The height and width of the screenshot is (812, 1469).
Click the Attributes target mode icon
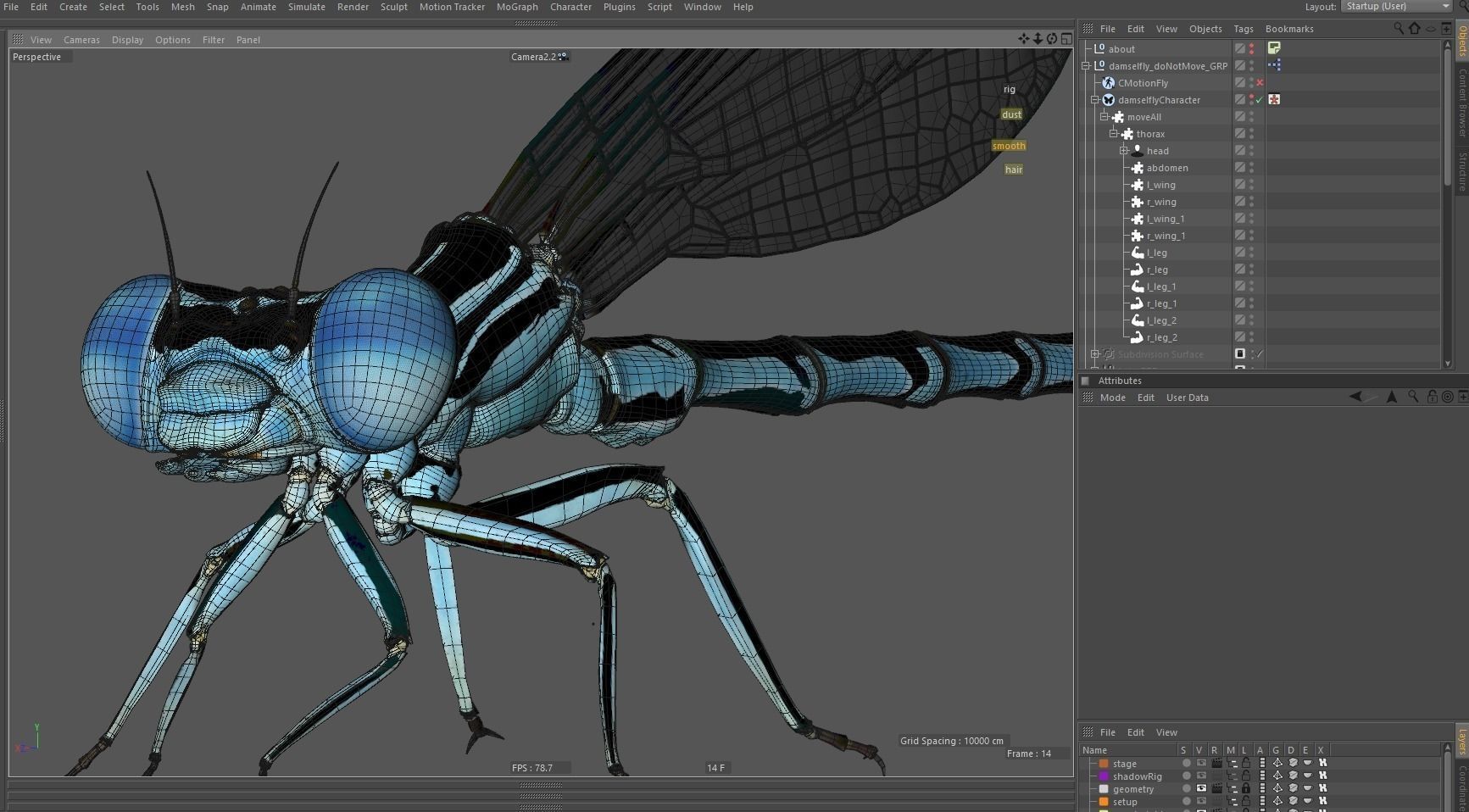[1448, 397]
